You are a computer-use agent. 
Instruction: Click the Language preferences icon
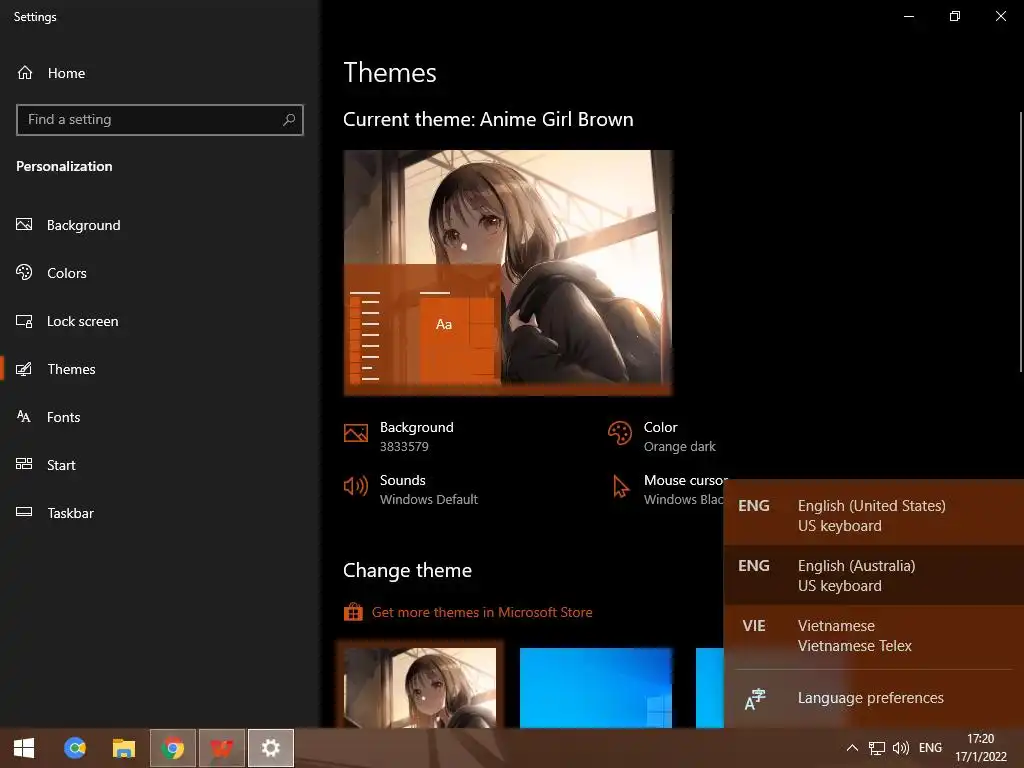tap(754, 699)
